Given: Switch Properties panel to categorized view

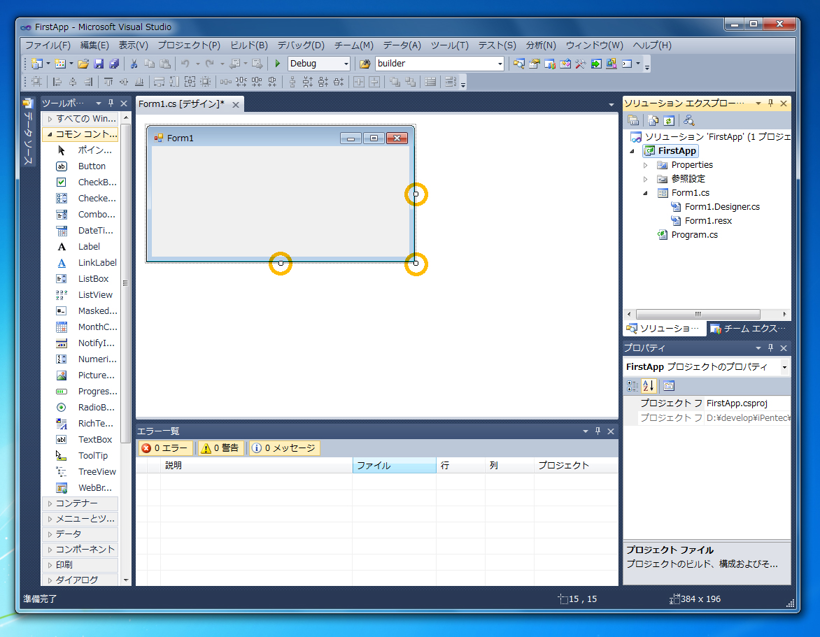Looking at the screenshot, I should [x=631, y=385].
